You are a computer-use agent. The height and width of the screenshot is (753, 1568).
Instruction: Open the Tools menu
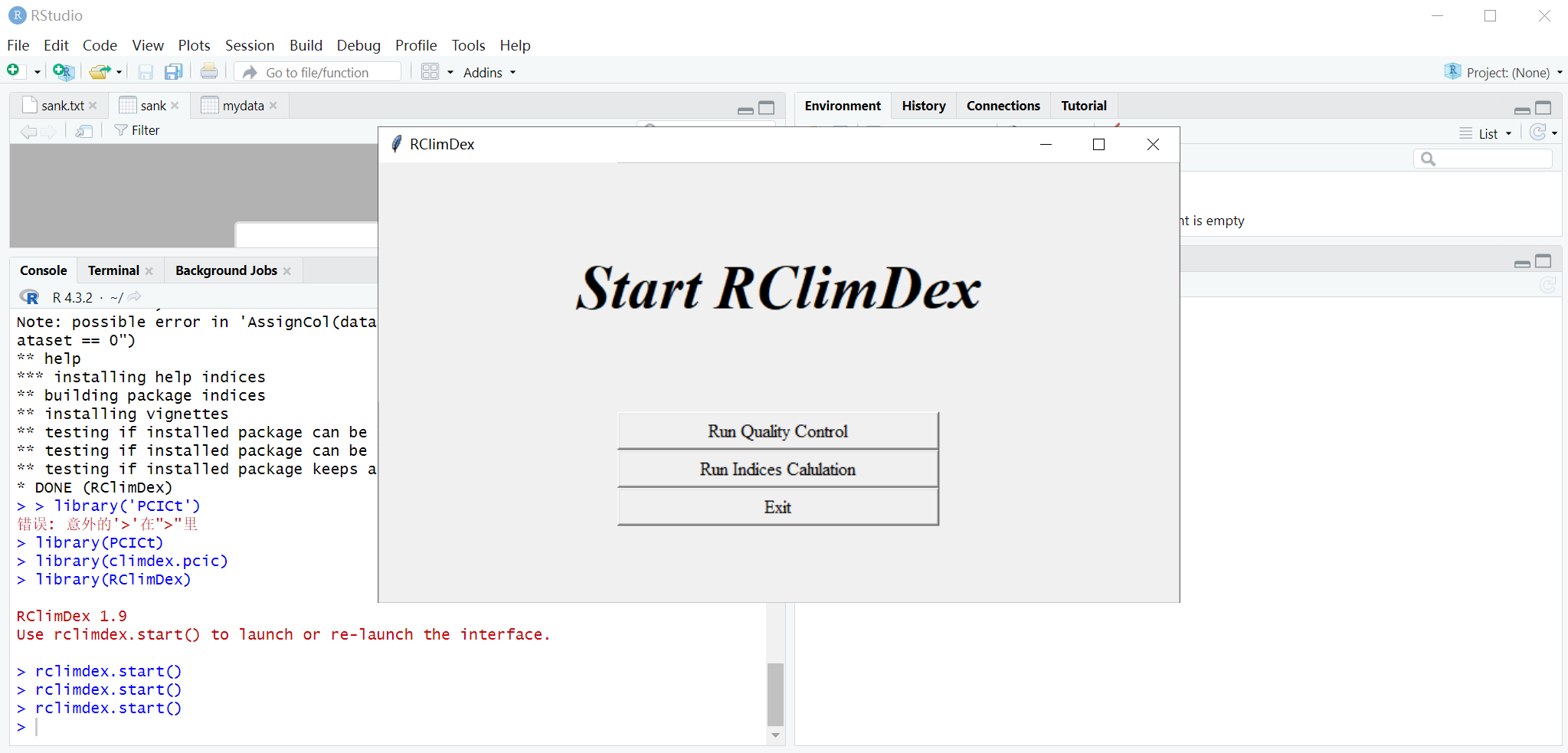[x=468, y=45]
